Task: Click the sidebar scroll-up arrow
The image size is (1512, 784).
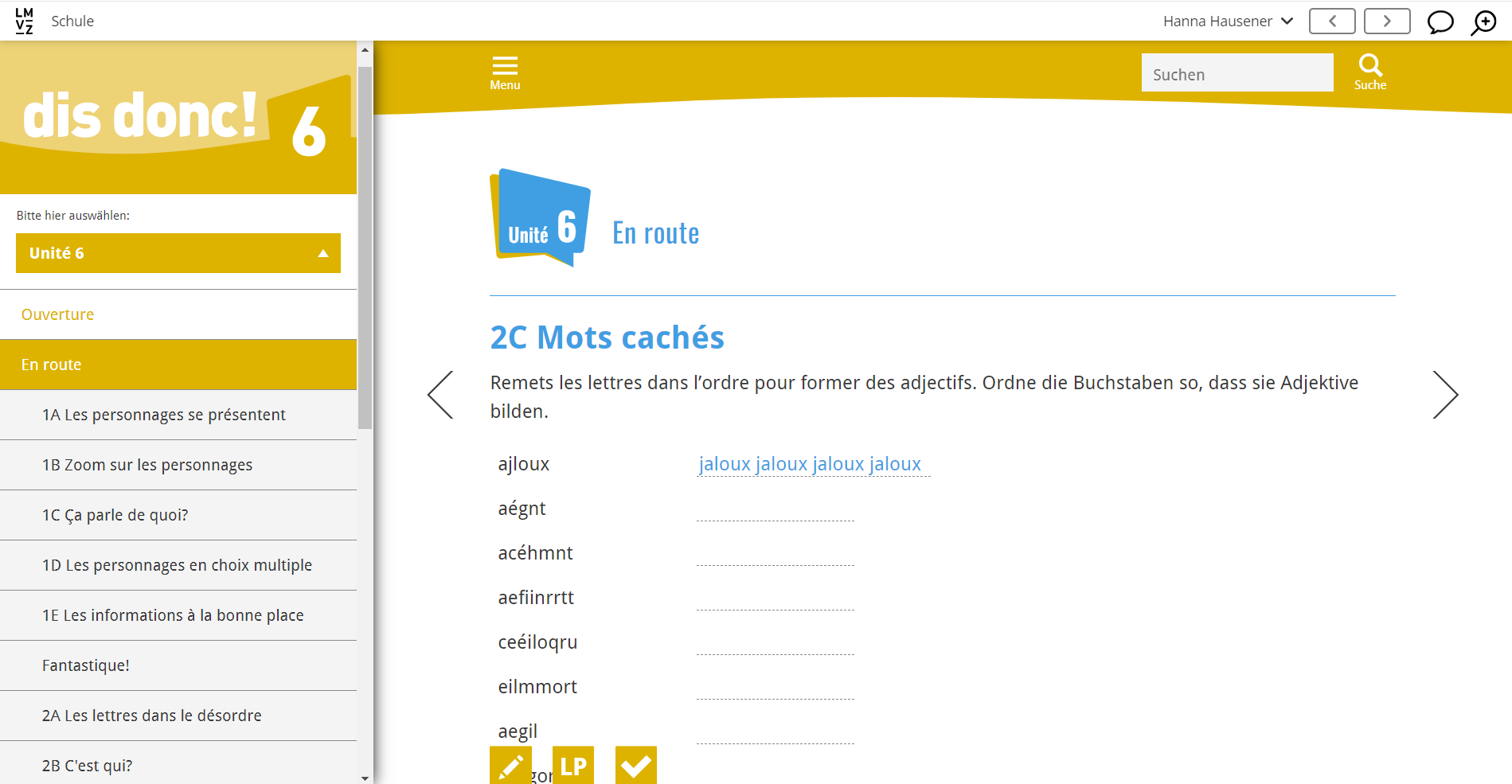Action: click(365, 49)
